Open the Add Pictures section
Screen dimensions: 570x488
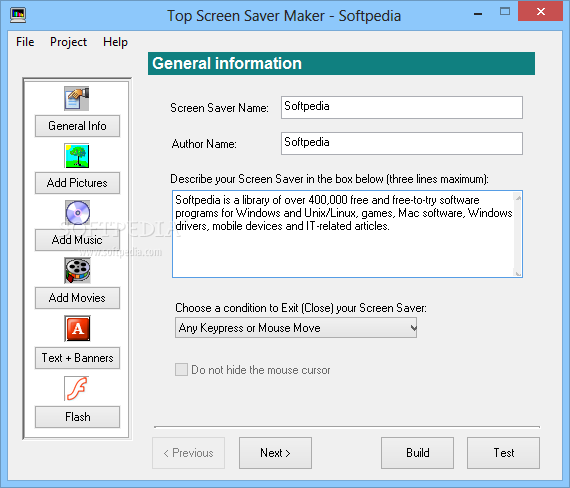77,183
